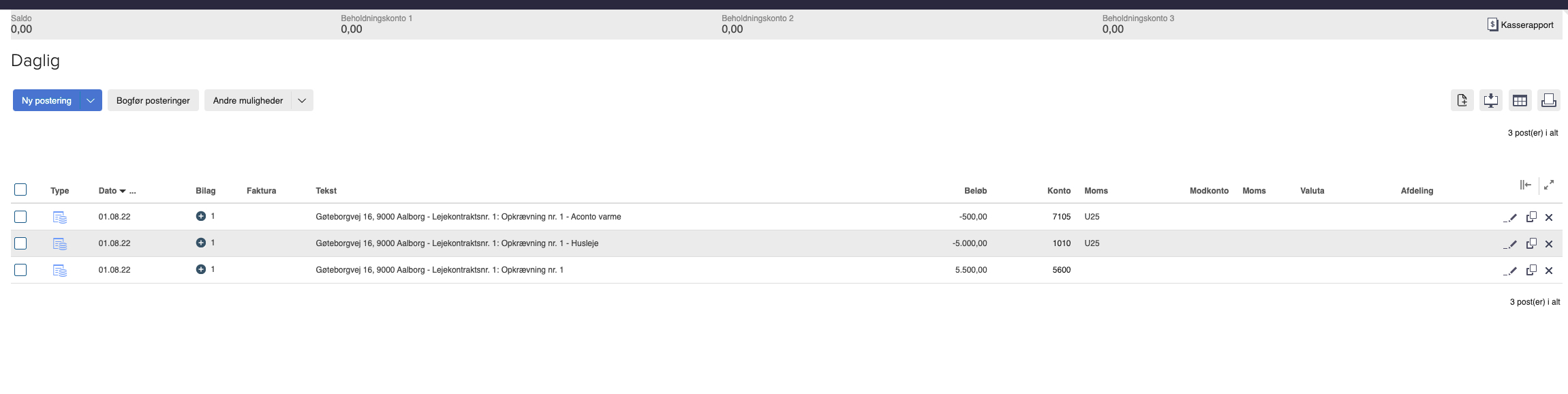Click the Daglig heading
The image size is (1568, 394).
pyautogui.click(x=35, y=61)
